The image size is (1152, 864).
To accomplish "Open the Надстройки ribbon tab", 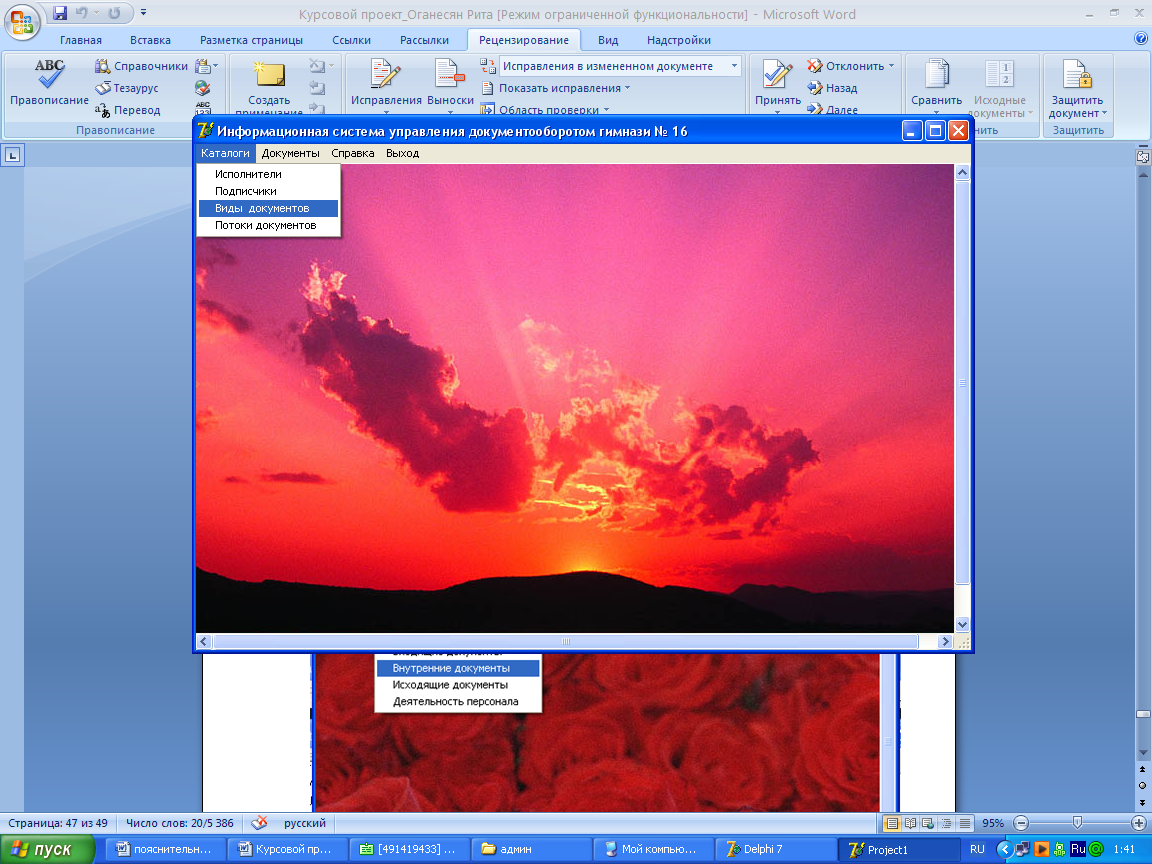I will [x=678, y=40].
